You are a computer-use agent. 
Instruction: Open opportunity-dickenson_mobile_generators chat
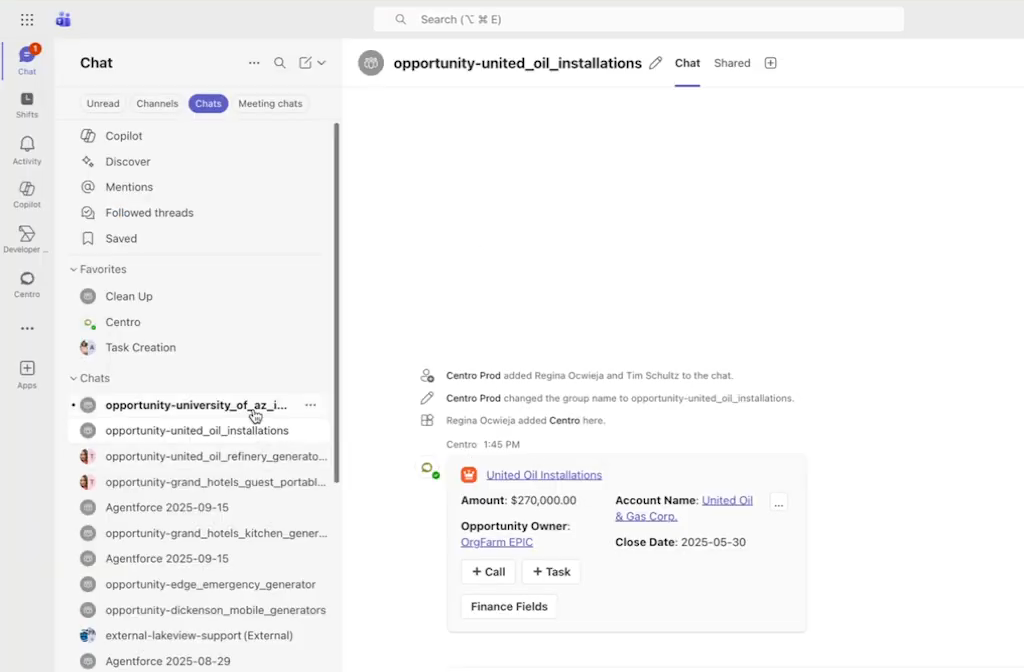point(199,610)
